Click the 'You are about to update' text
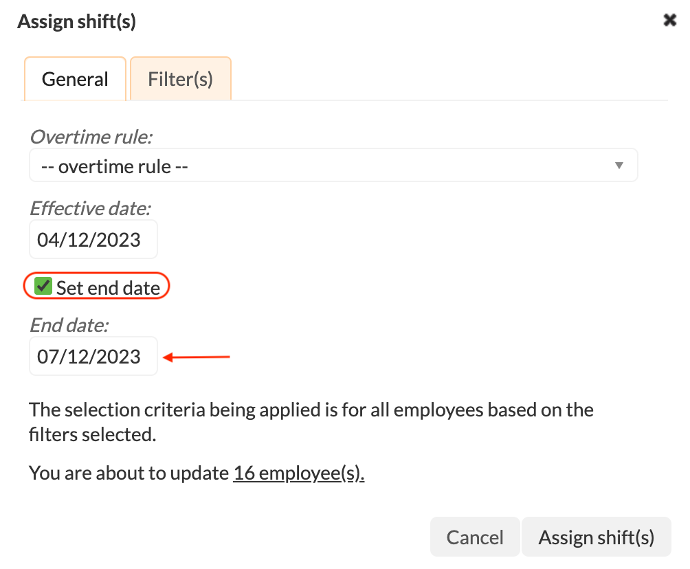 click(129, 473)
